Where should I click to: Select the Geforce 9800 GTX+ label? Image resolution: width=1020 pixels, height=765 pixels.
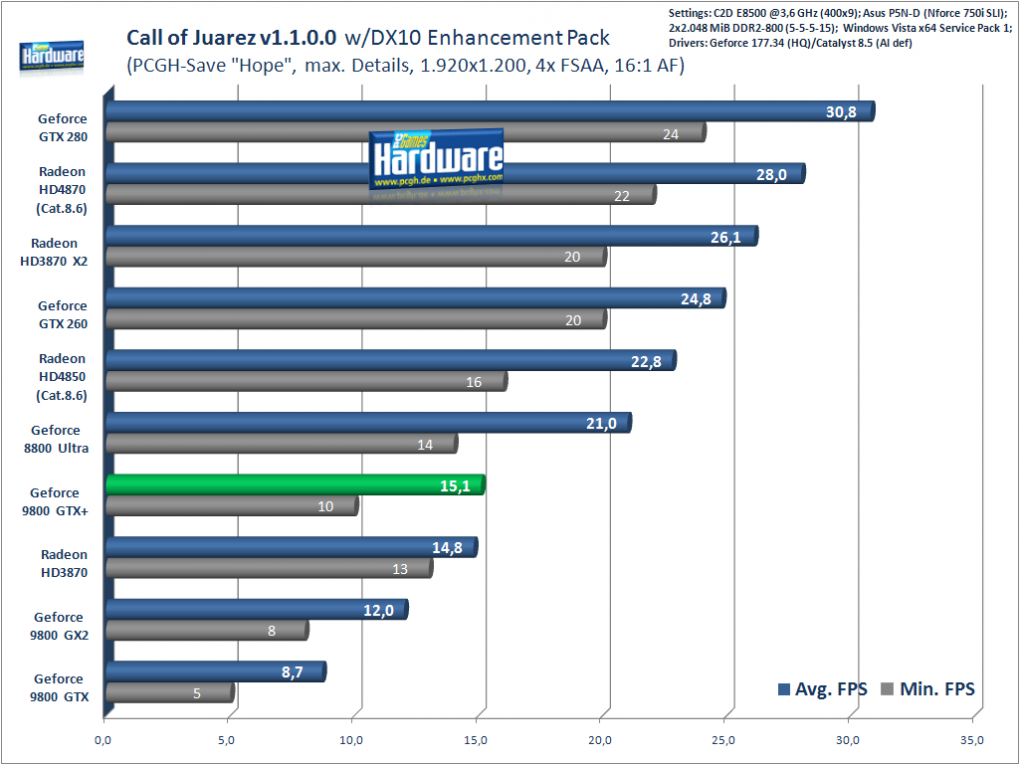coord(55,502)
